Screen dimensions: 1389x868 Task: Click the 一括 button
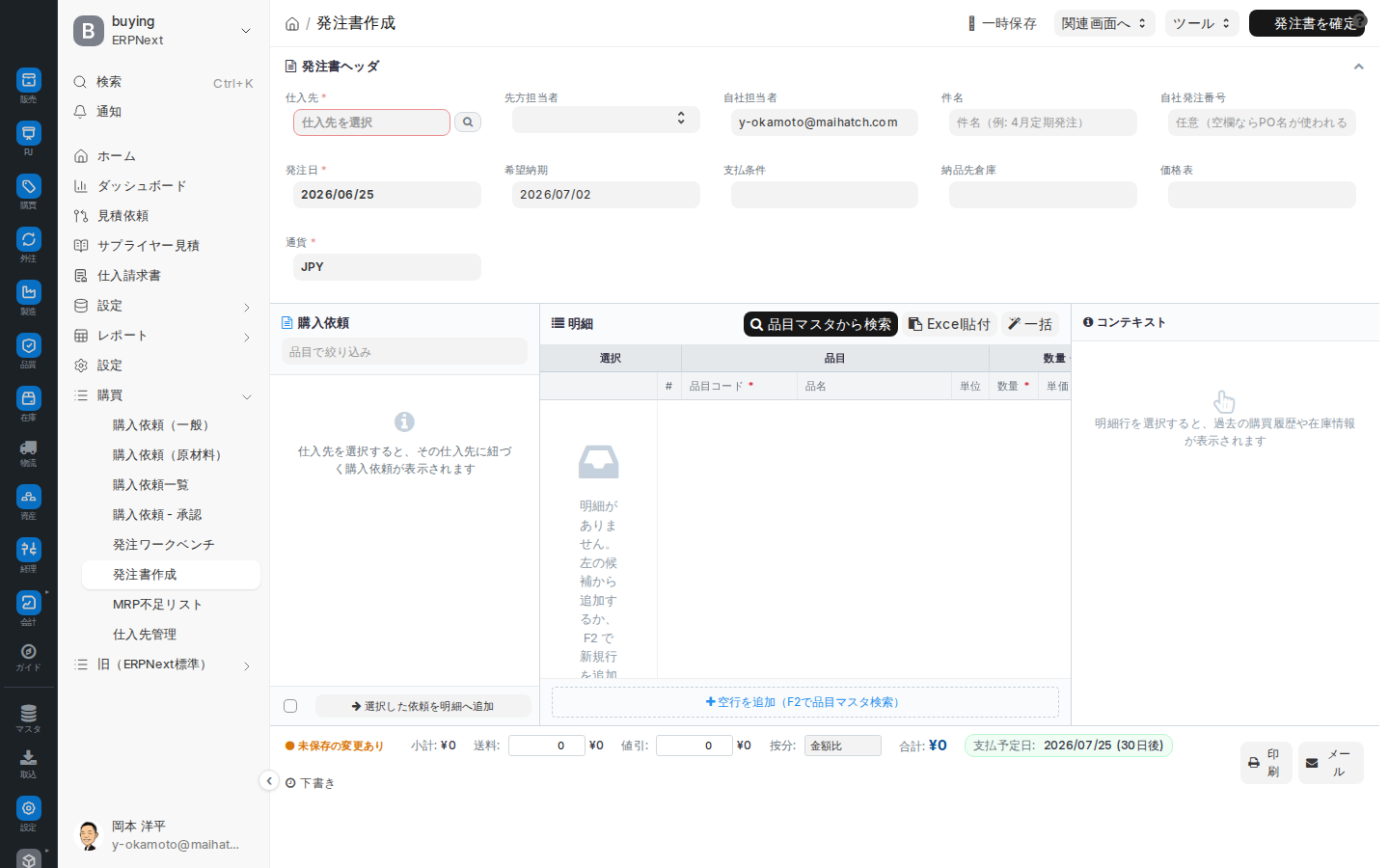coord(1029,324)
